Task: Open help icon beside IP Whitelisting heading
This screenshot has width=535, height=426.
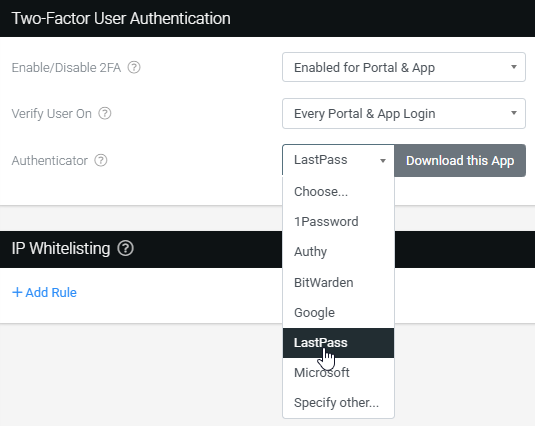Action: click(126, 248)
